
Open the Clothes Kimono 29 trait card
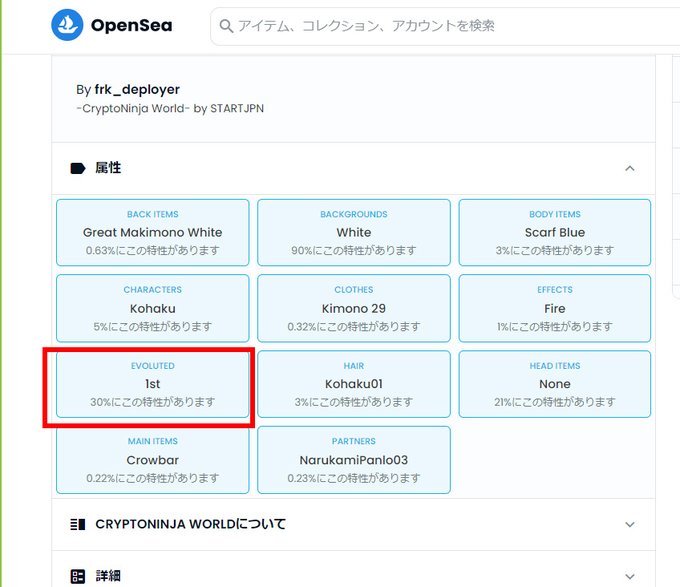point(354,308)
